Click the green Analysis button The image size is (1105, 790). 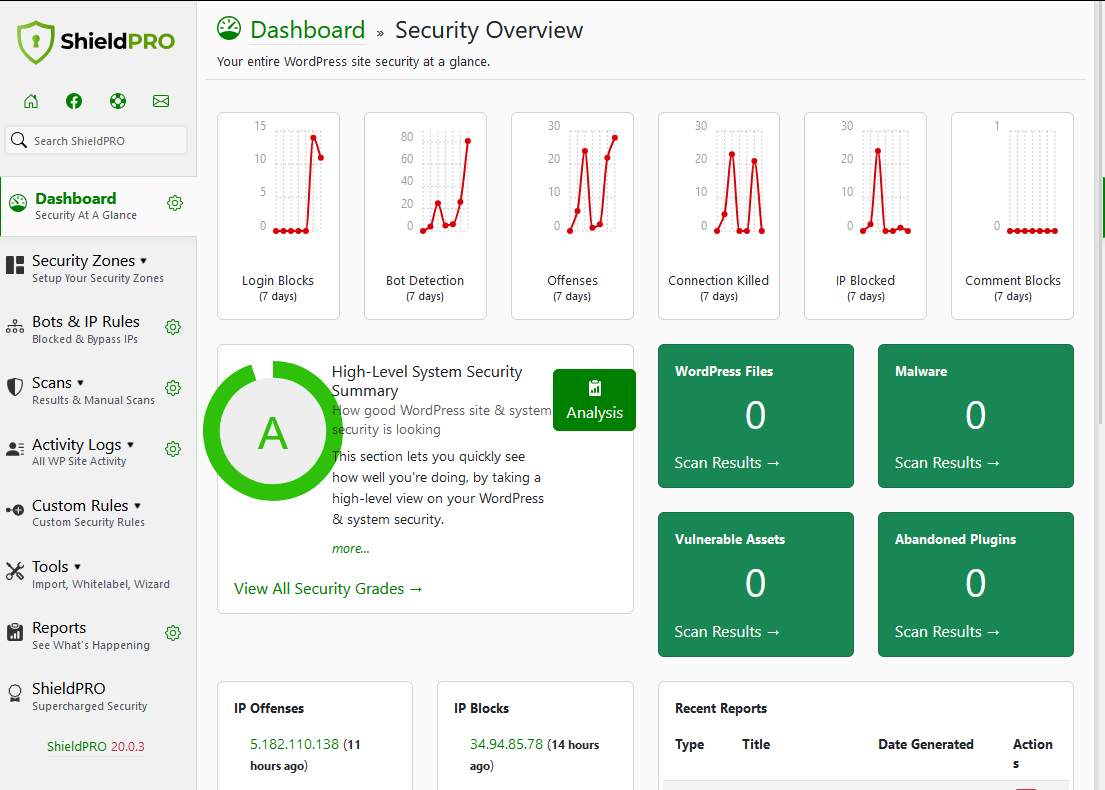(x=594, y=400)
